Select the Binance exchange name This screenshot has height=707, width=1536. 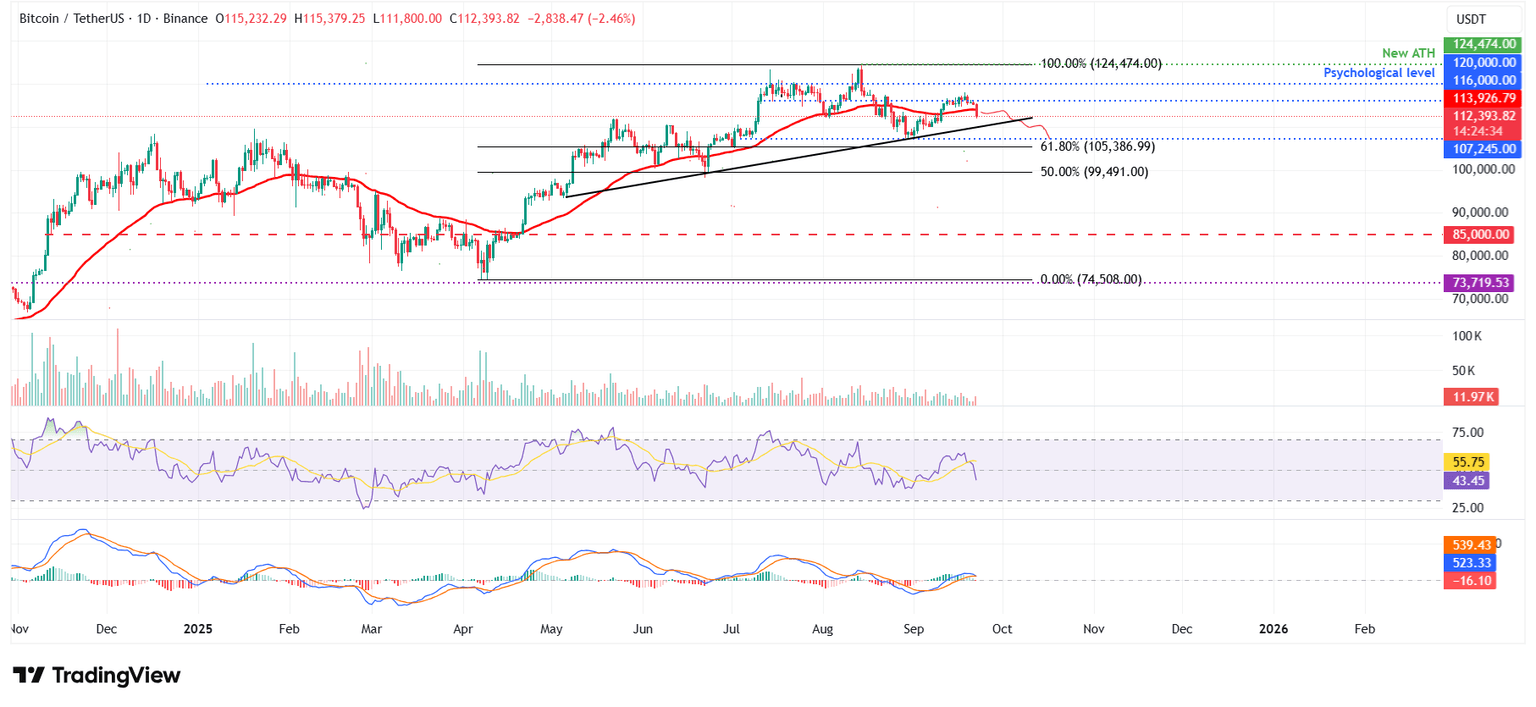tap(186, 18)
